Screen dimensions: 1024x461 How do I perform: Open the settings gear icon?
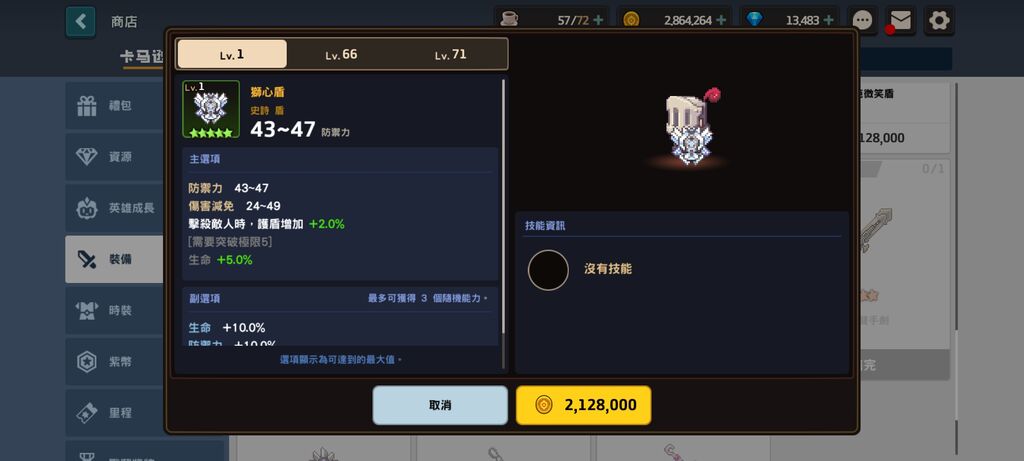[939, 20]
